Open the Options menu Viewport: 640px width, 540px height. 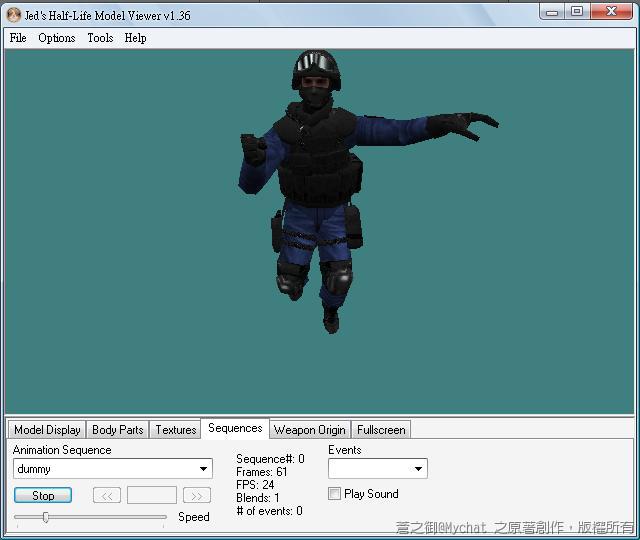[57, 38]
